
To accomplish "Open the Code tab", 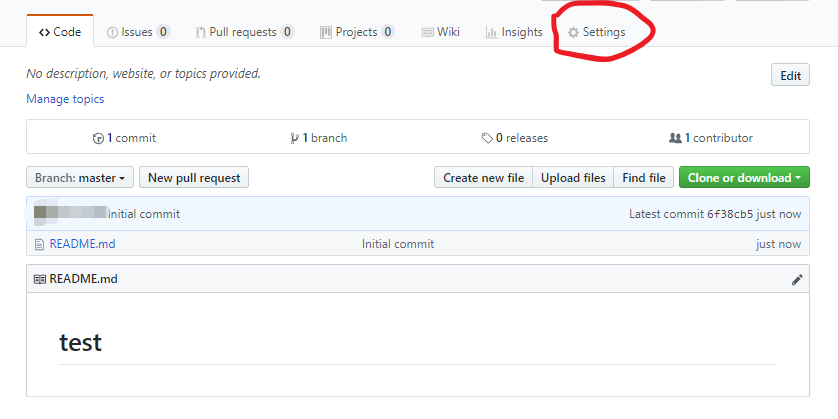I will click(x=60, y=32).
